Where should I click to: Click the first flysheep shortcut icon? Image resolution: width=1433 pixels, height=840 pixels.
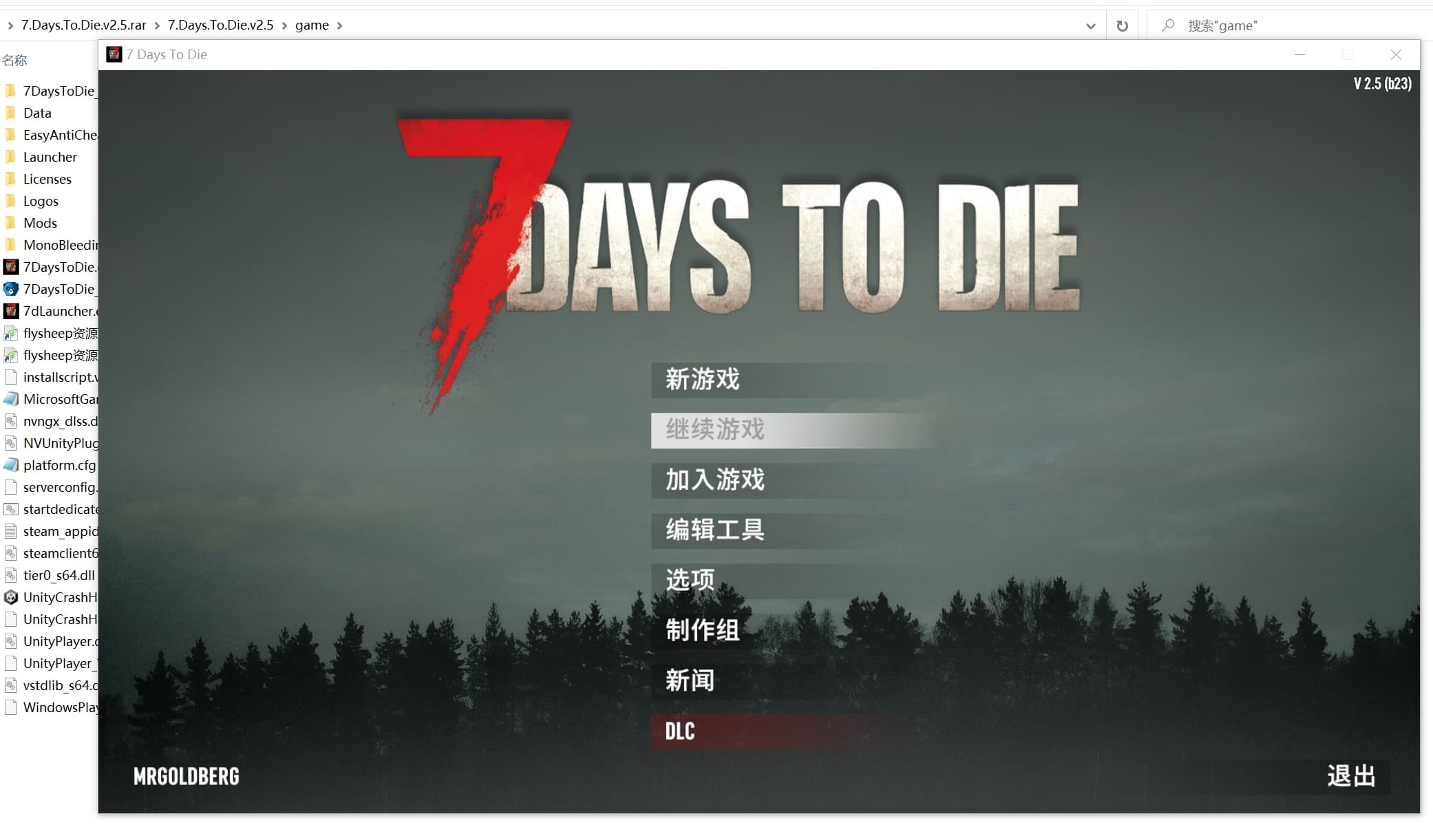11,334
